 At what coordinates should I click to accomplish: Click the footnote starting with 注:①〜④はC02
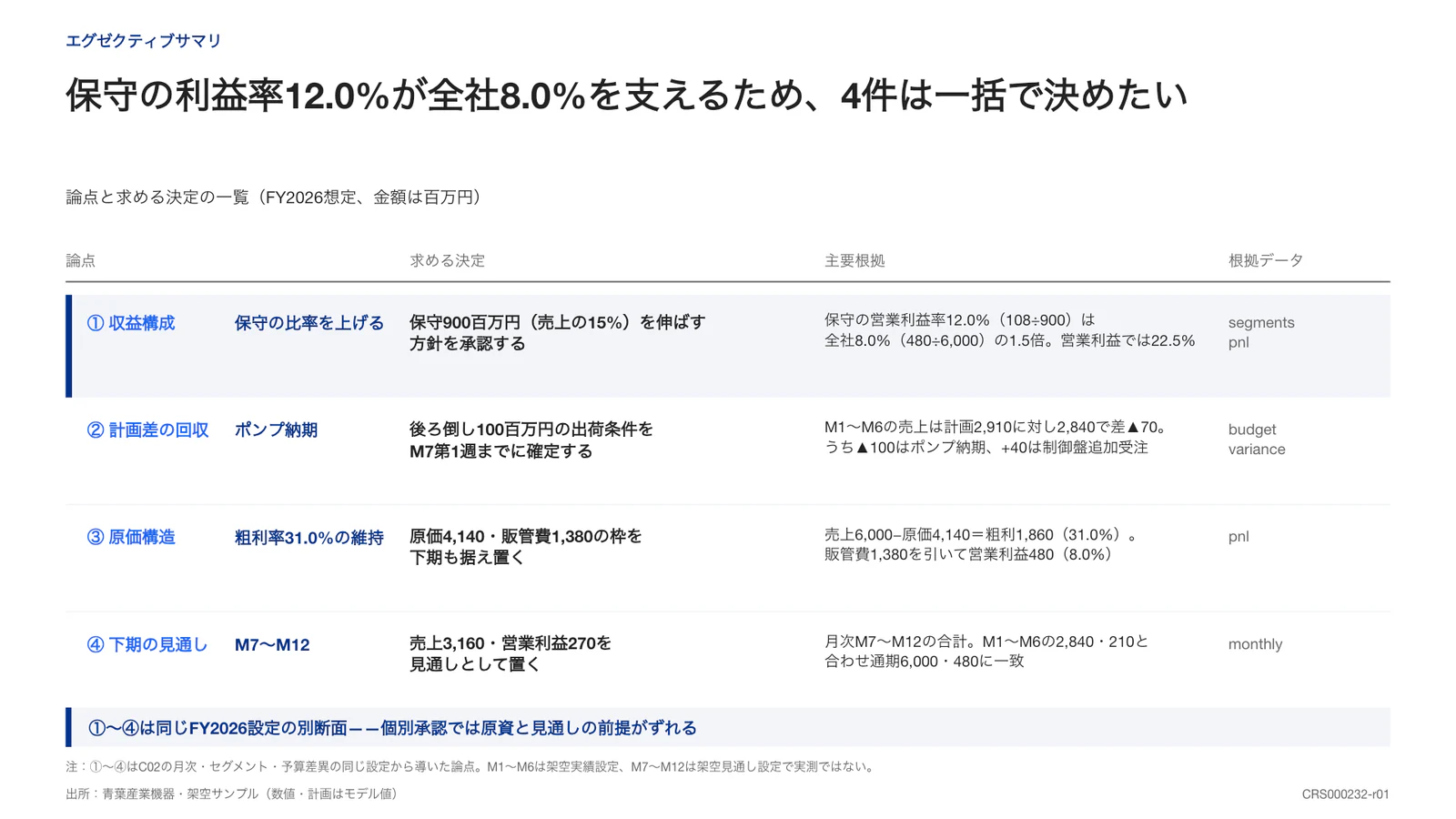tap(471, 766)
